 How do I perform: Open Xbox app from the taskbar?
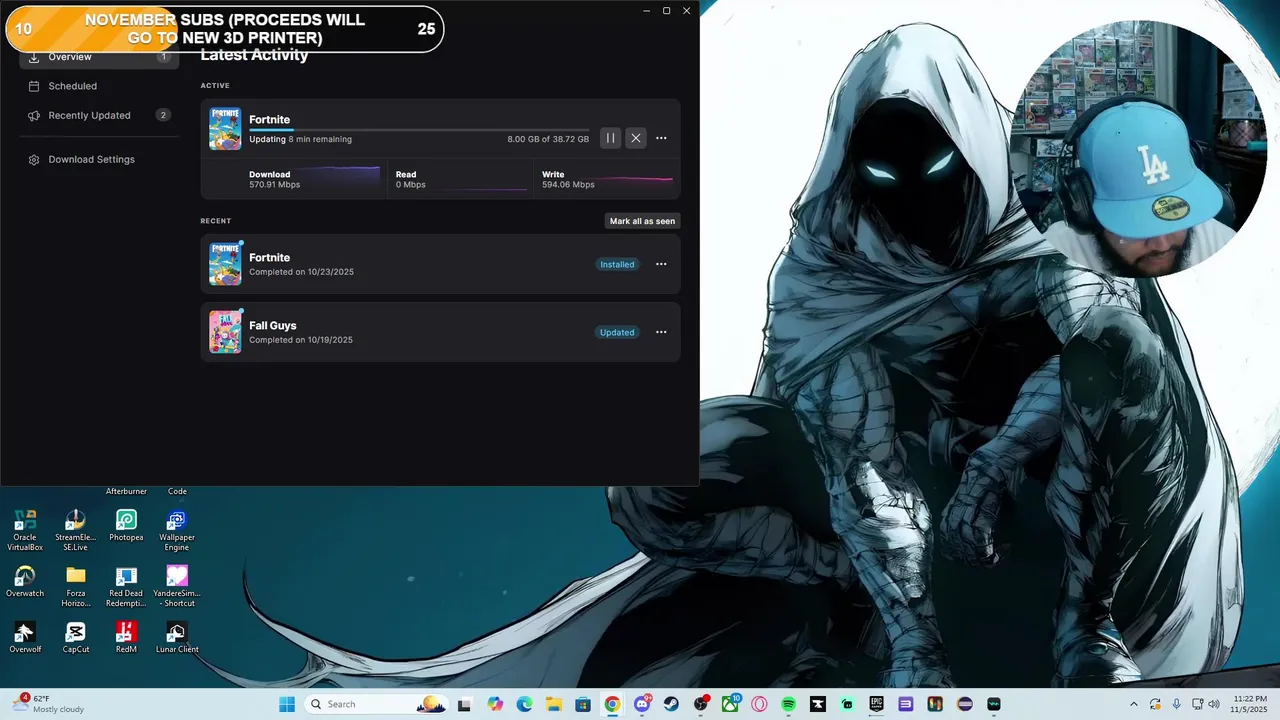(x=730, y=704)
